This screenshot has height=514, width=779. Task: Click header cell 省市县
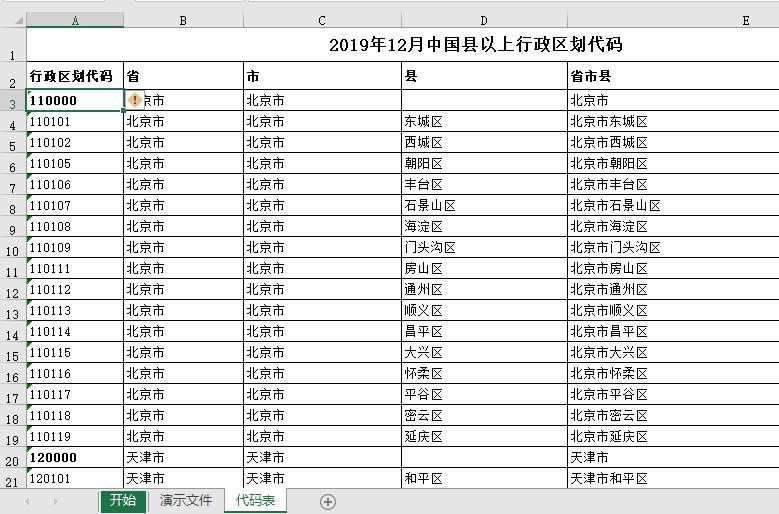point(673,76)
